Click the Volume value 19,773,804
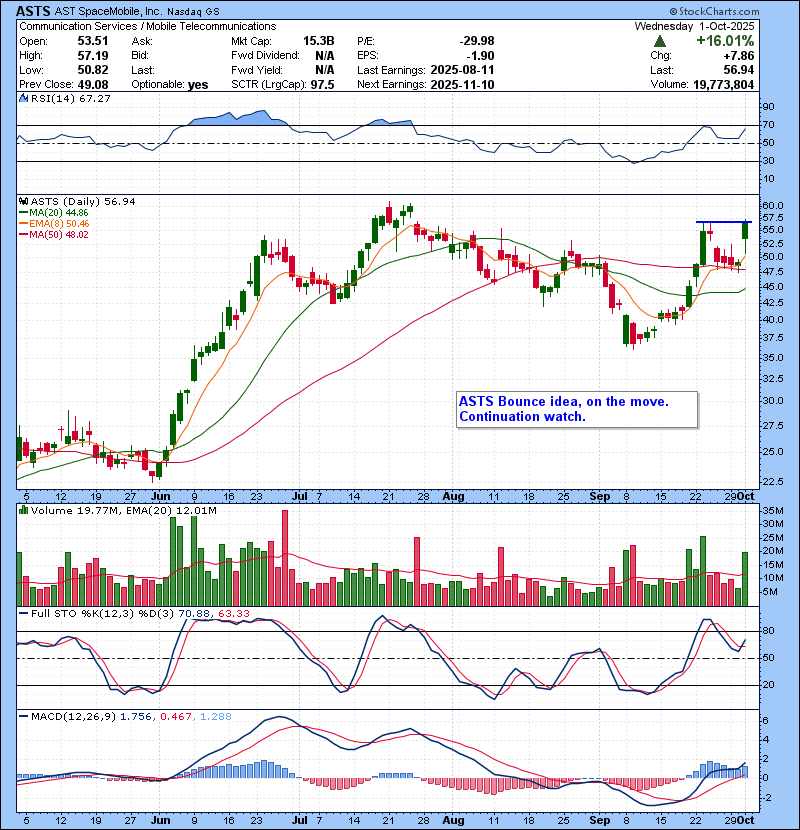Image resolution: width=800 pixels, height=830 pixels. [x=723, y=85]
